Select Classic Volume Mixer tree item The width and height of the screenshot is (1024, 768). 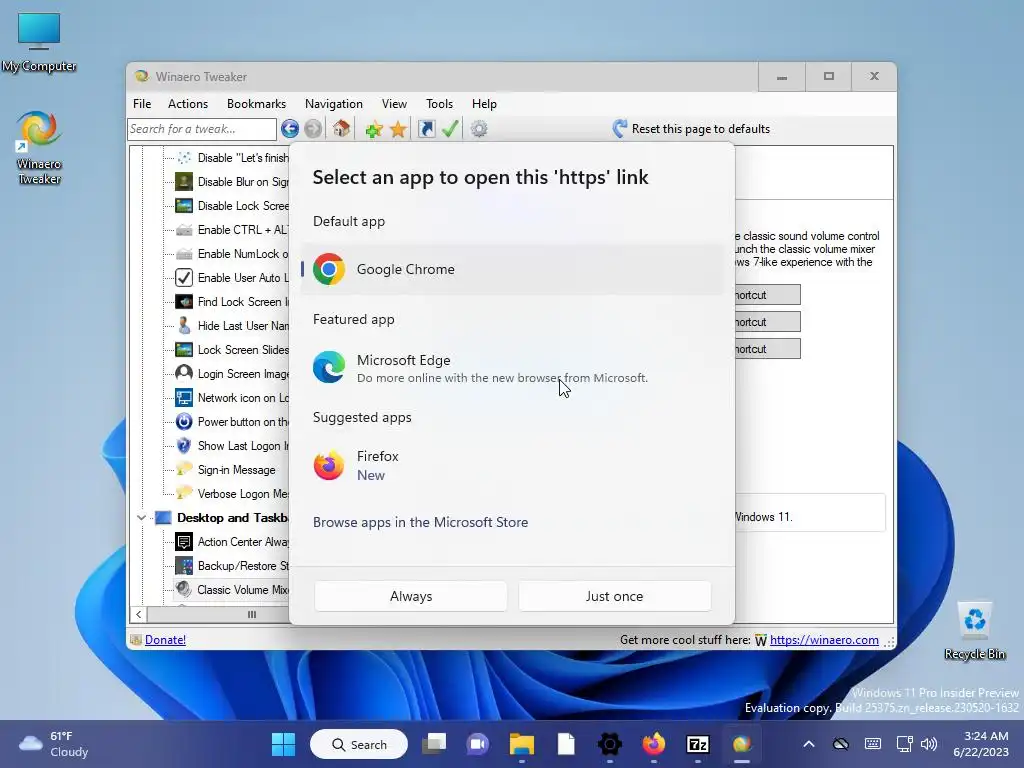click(x=232, y=590)
